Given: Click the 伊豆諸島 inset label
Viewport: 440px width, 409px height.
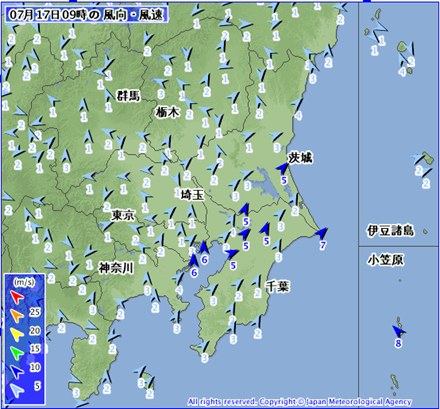Looking at the screenshot, I should point(391,230).
